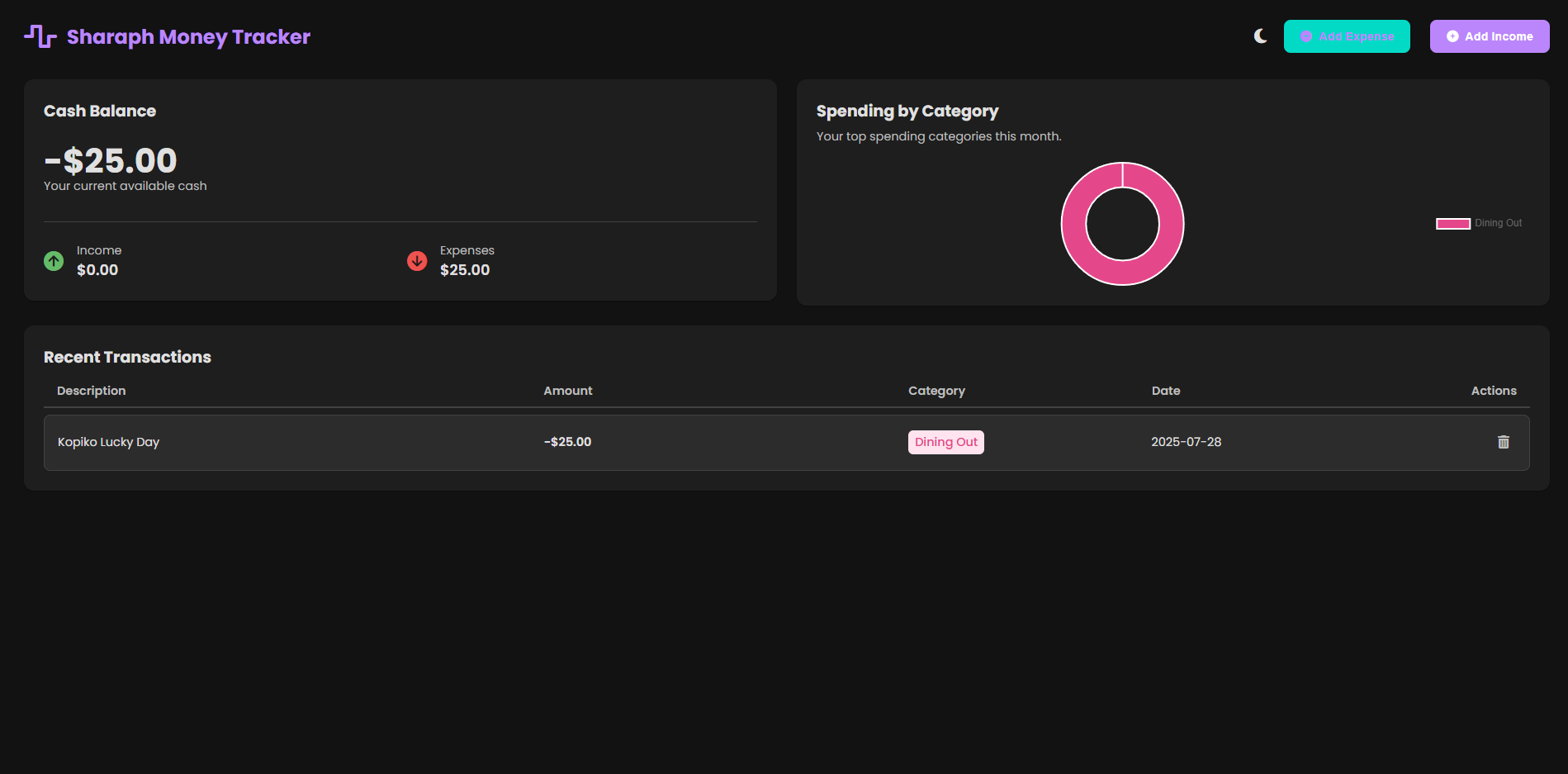The width and height of the screenshot is (1568, 774).
Task: Click the Add Income button
Action: tap(1490, 36)
